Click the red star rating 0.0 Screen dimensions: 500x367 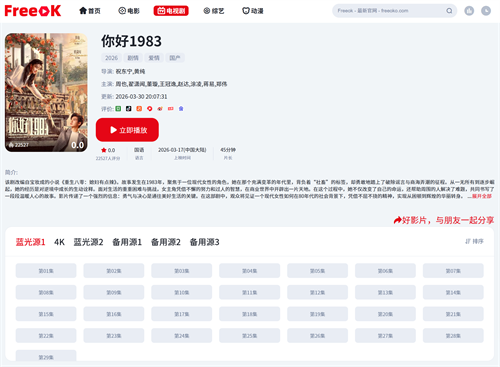click(x=108, y=150)
